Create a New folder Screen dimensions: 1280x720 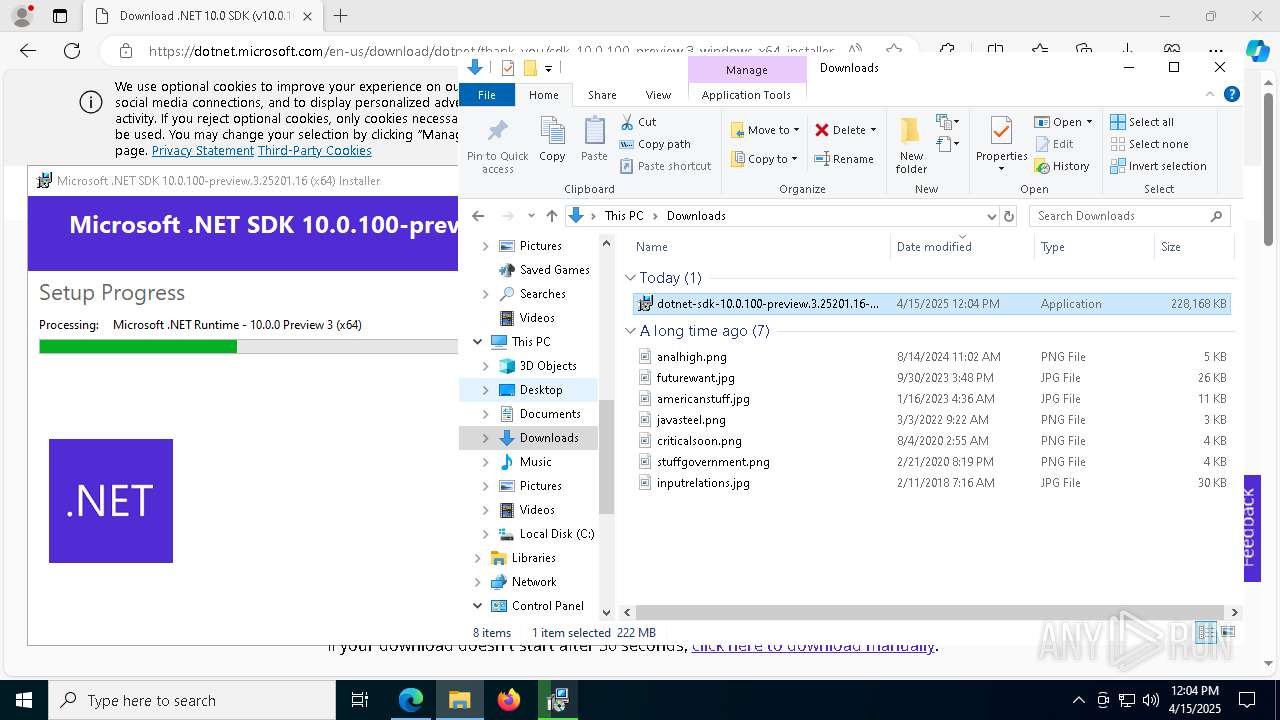(911, 145)
